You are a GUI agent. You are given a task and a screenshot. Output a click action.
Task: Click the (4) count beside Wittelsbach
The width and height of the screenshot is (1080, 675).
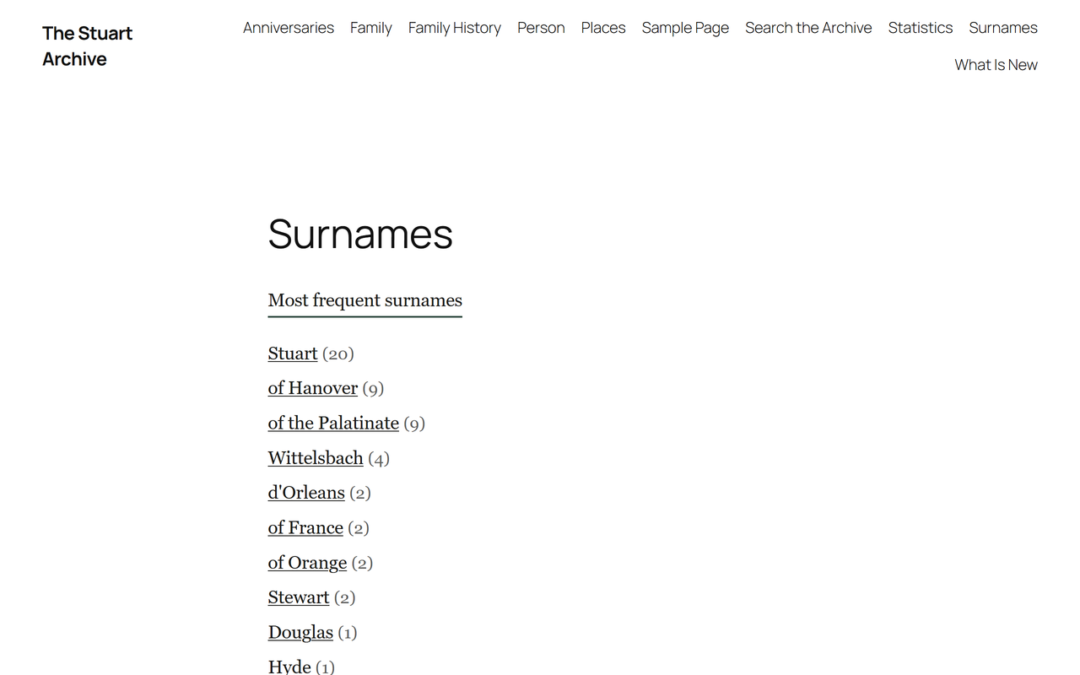(378, 459)
